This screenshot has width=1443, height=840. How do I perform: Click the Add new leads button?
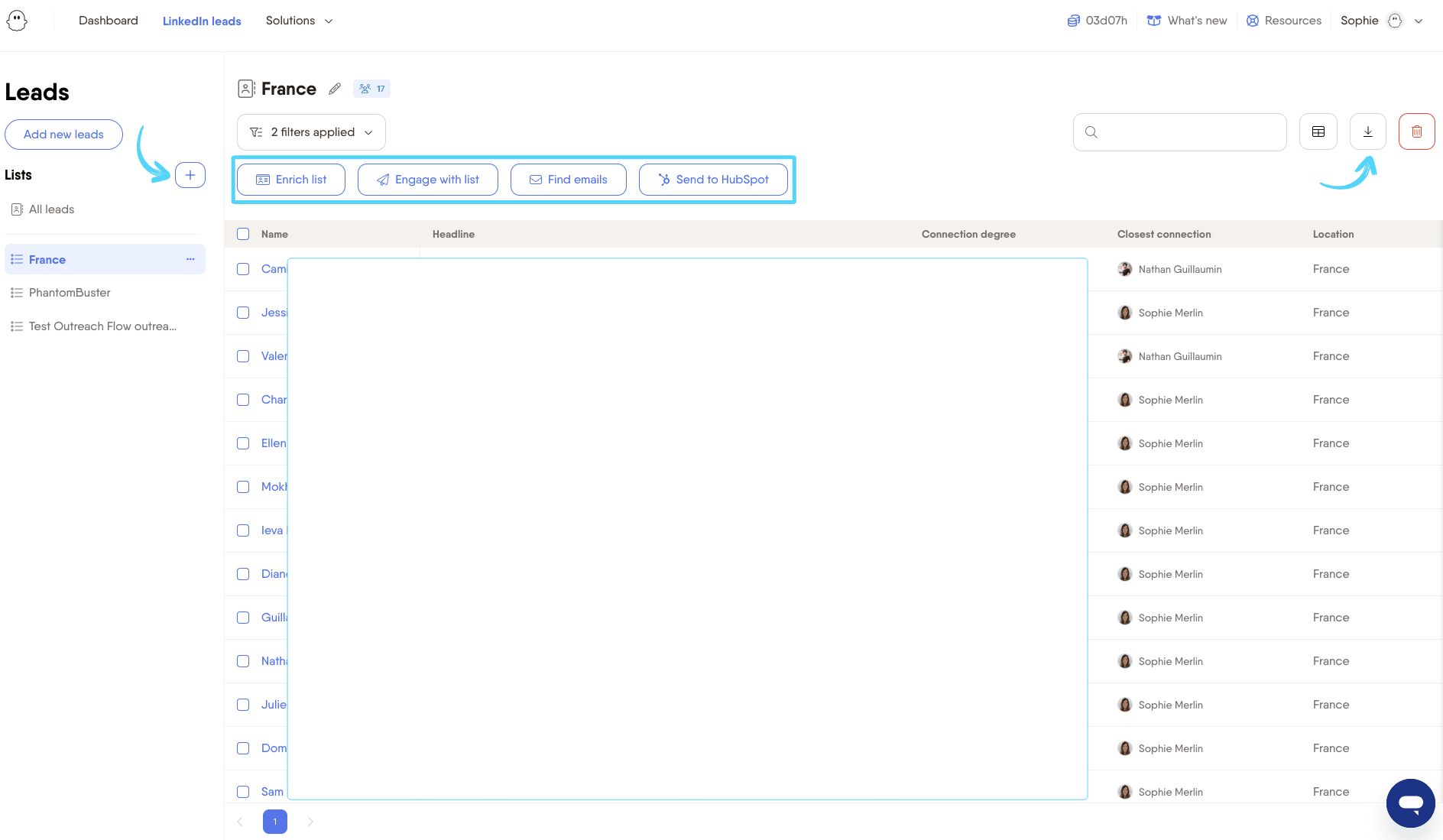63,135
